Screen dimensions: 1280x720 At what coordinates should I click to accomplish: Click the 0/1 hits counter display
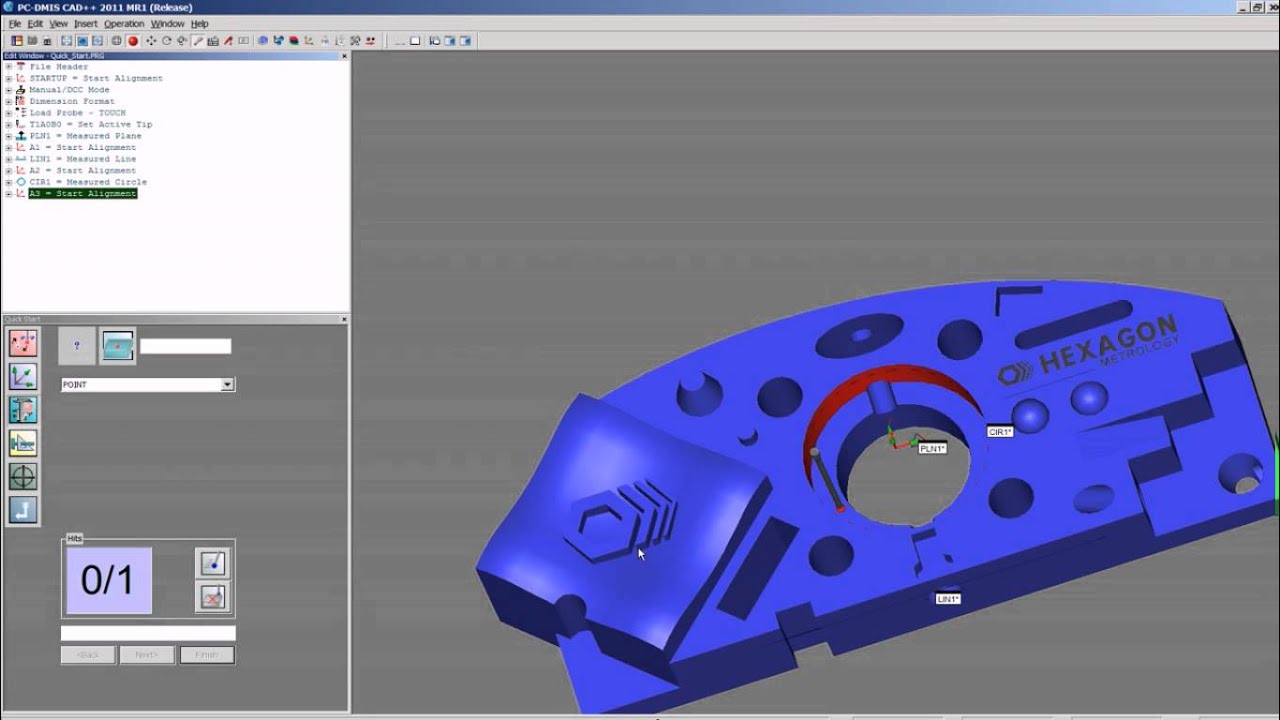point(108,580)
